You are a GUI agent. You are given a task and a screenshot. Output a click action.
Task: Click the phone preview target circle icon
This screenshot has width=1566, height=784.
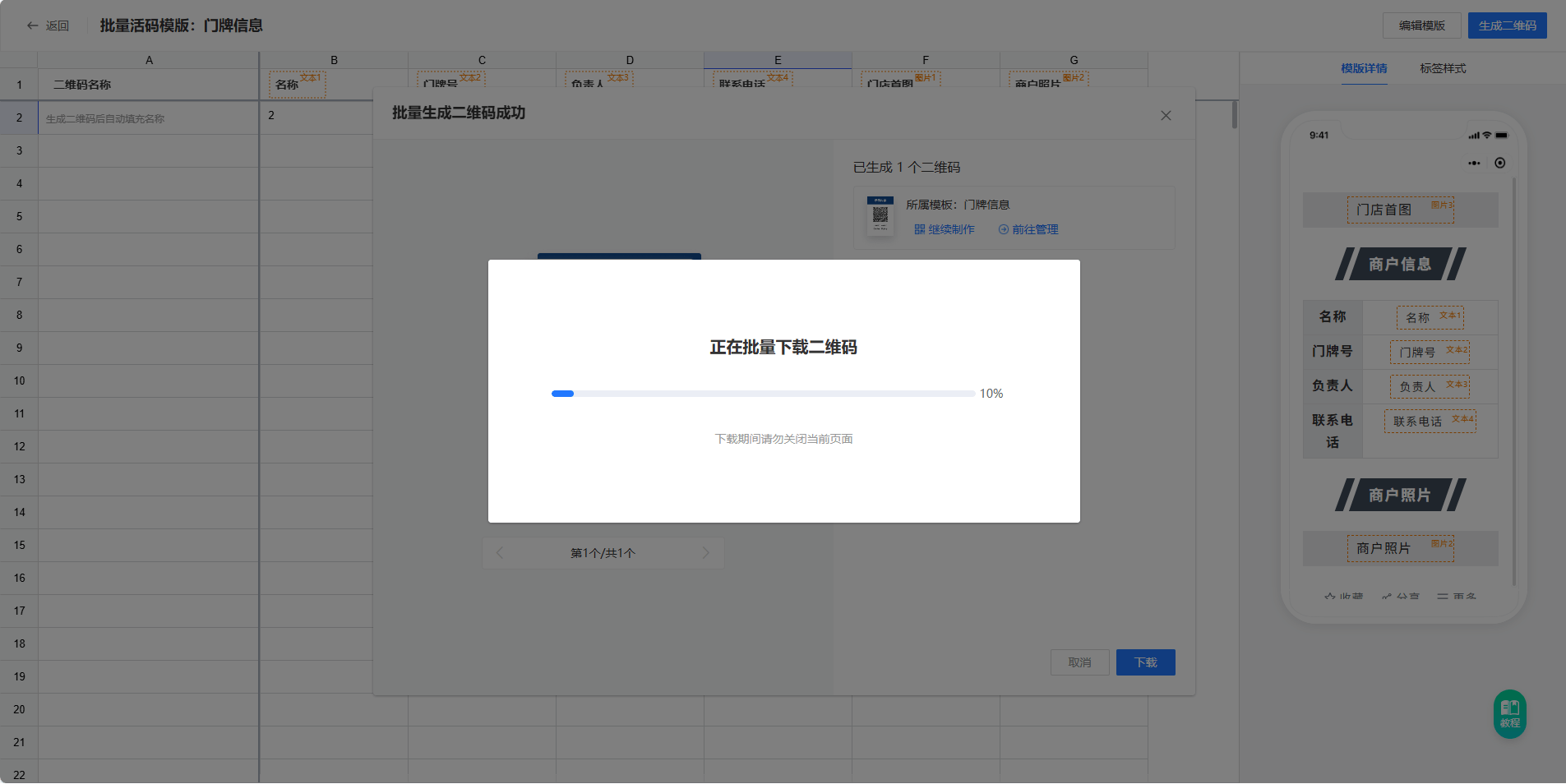click(1500, 164)
